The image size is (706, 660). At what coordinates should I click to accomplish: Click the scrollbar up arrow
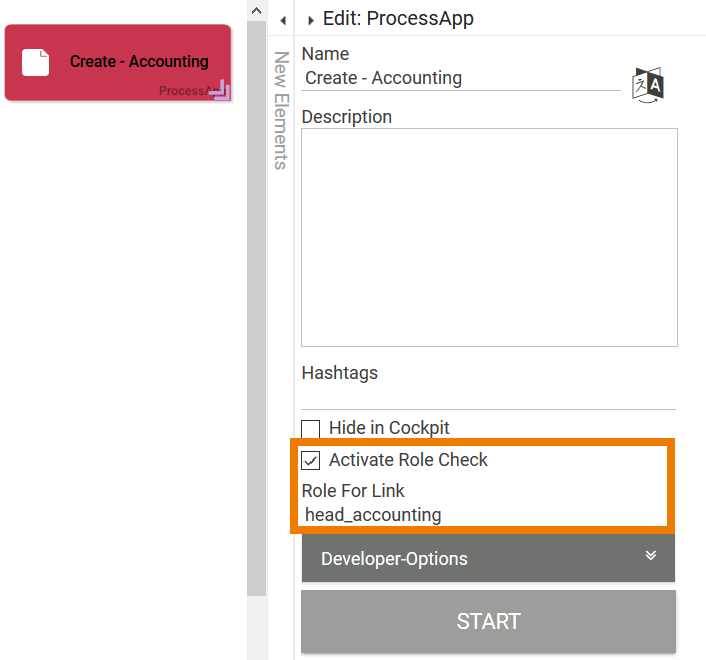[257, 11]
